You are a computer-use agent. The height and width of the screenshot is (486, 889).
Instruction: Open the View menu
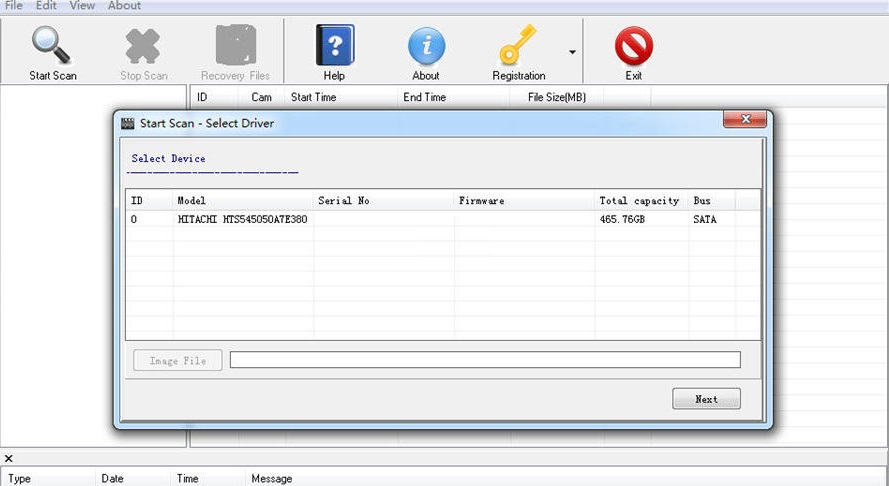[82, 6]
